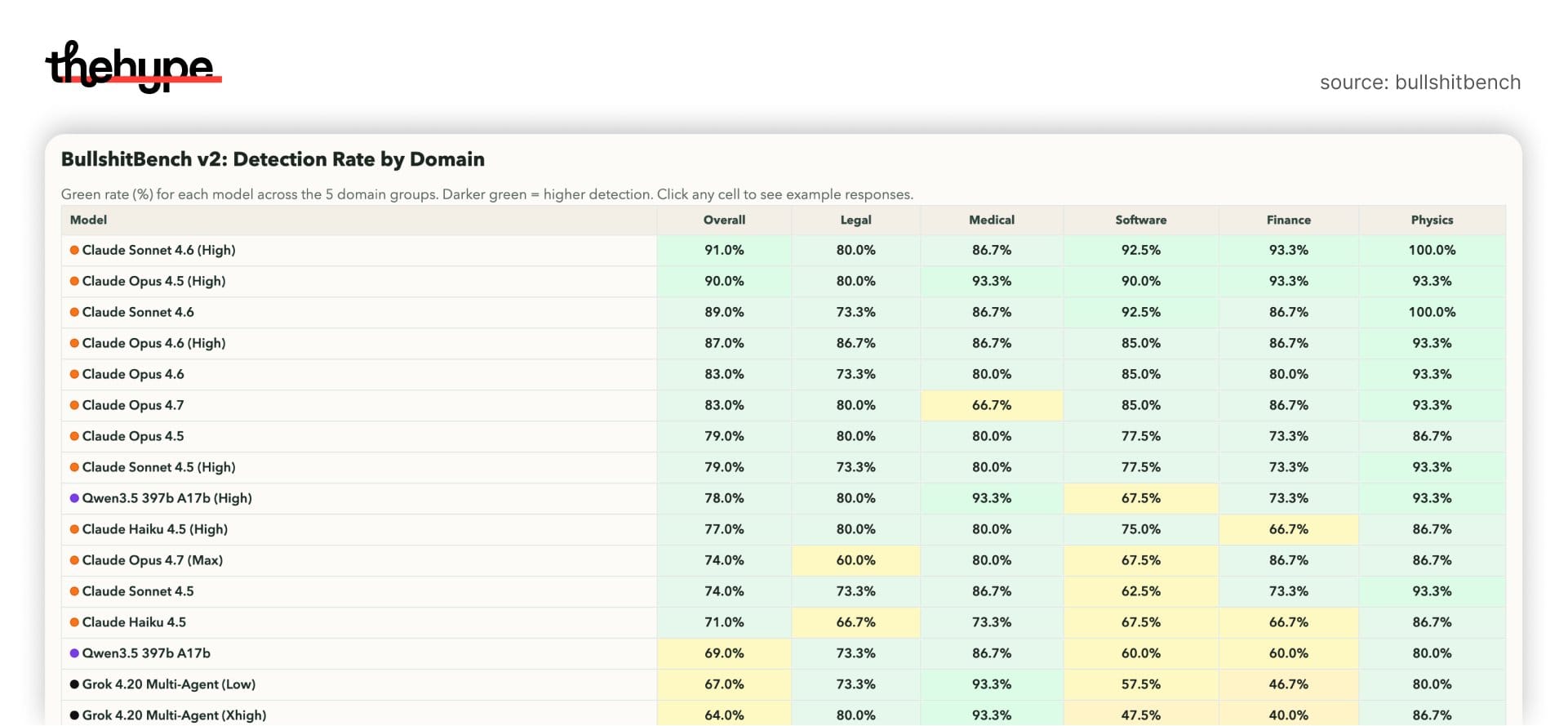Click the thehype logo
The image size is (1568, 726).
tap(133, 66)
